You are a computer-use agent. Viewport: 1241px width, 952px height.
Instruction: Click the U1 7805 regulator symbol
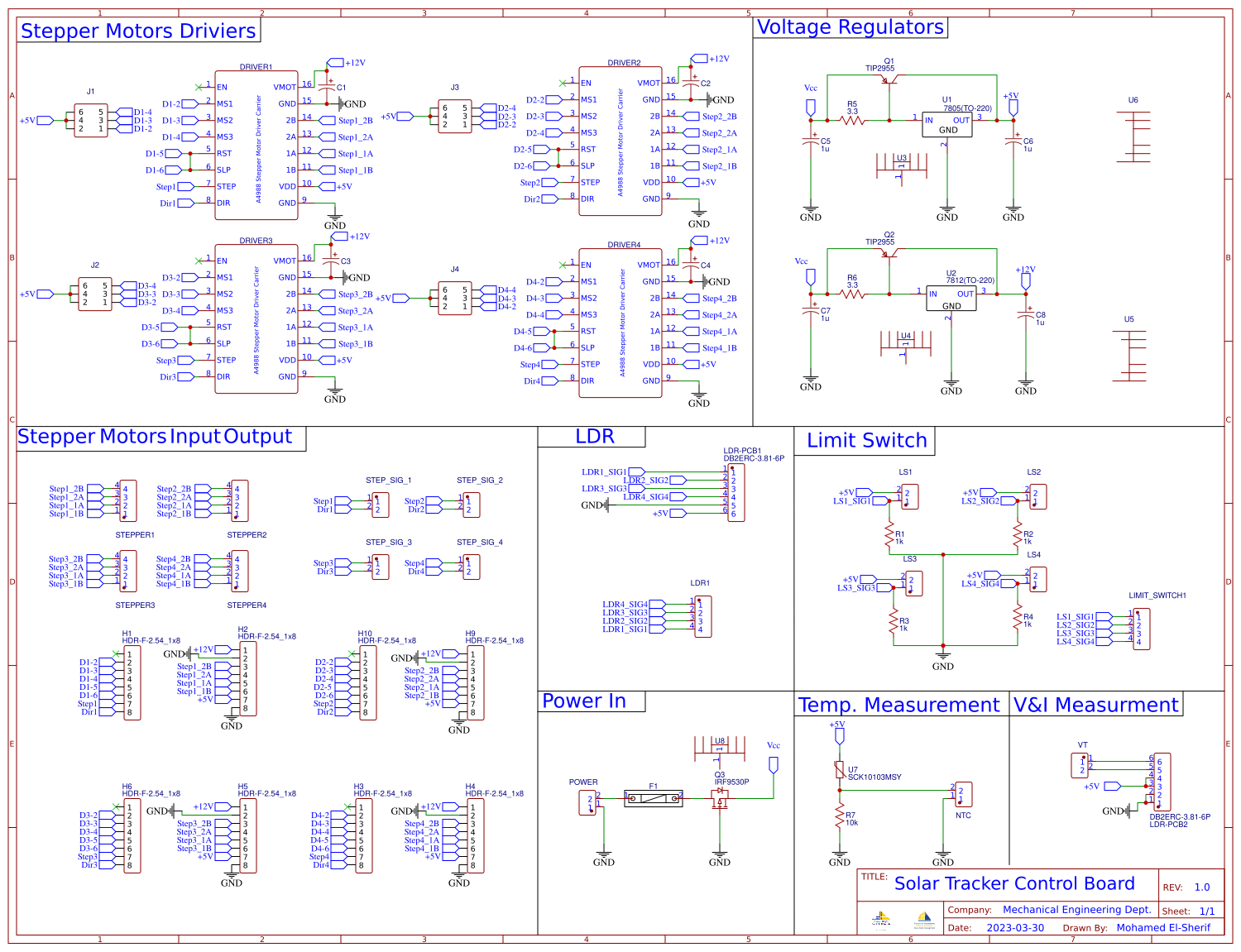tap(947, 124)
